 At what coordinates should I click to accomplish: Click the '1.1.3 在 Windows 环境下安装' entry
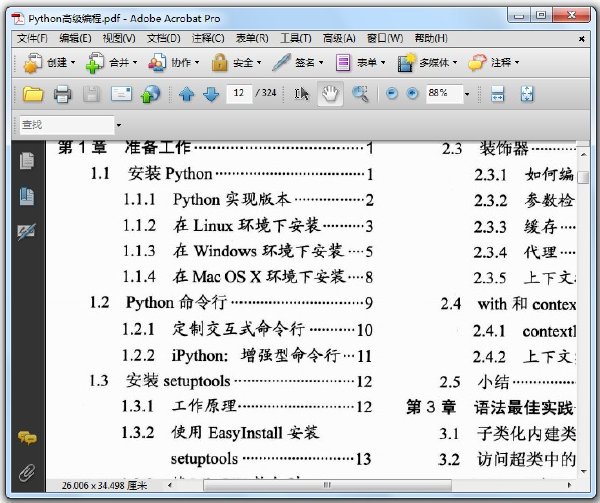(x=248, y=251)
